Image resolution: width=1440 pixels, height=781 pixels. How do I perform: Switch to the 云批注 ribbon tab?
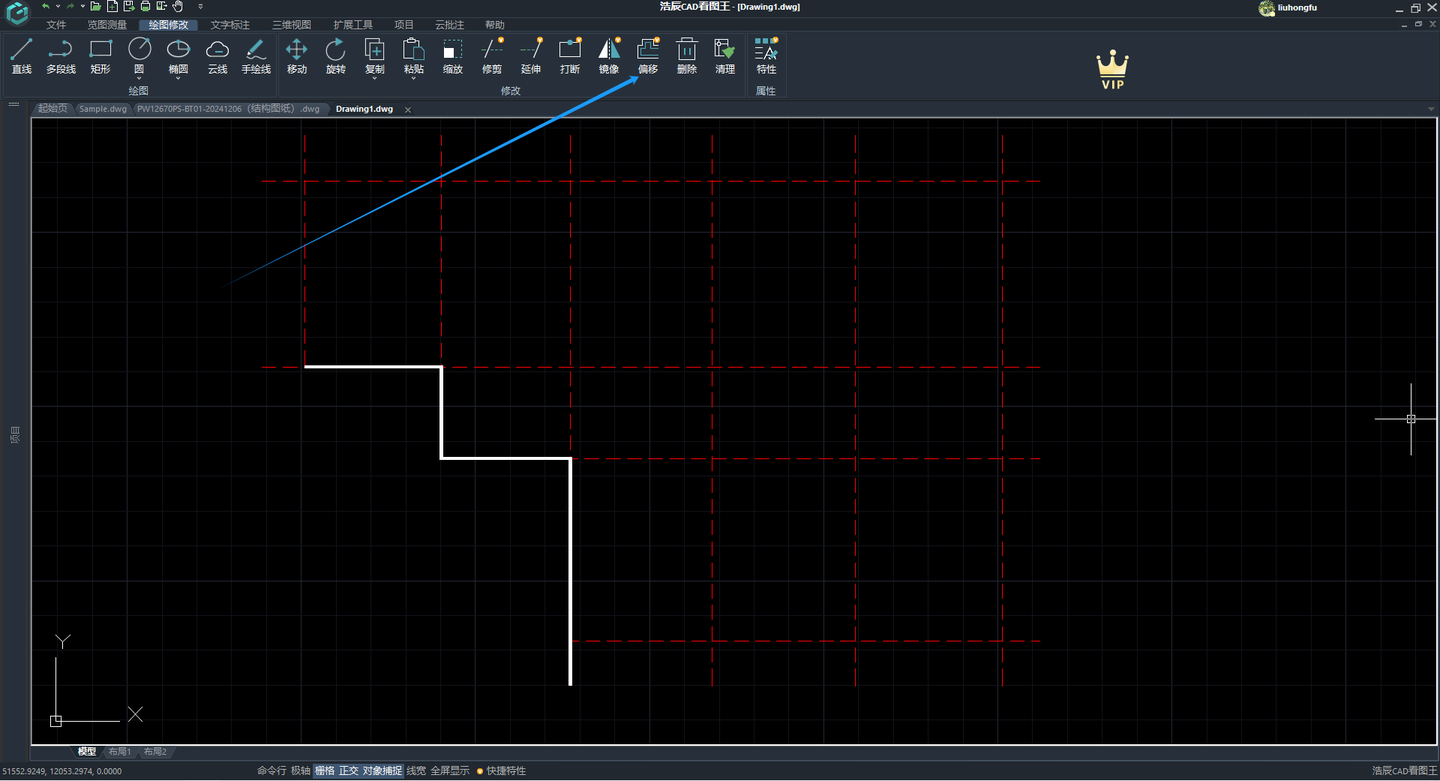(x=449, y=25)
